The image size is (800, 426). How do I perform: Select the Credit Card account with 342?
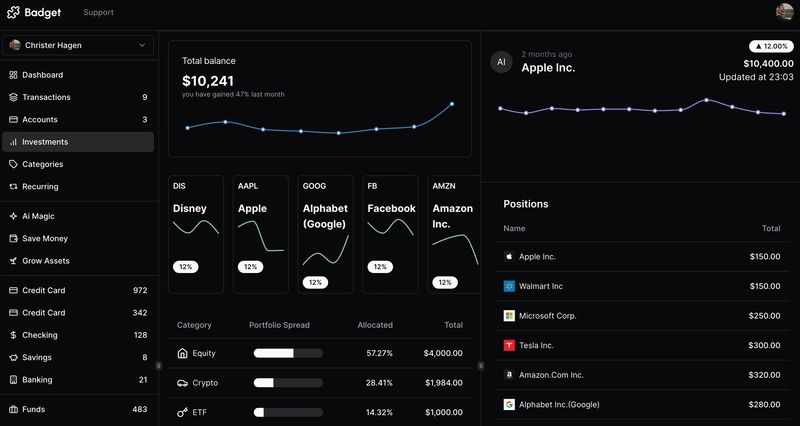[78, 313]
